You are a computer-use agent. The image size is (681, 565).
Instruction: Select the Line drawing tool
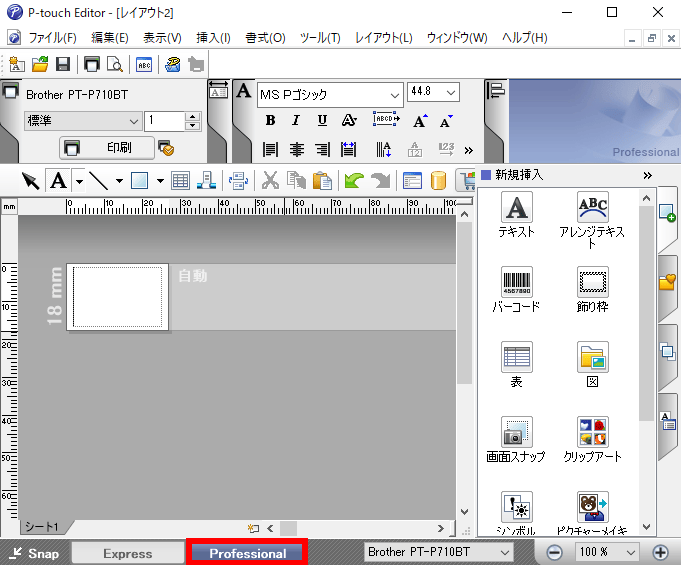tap(99, 181)
